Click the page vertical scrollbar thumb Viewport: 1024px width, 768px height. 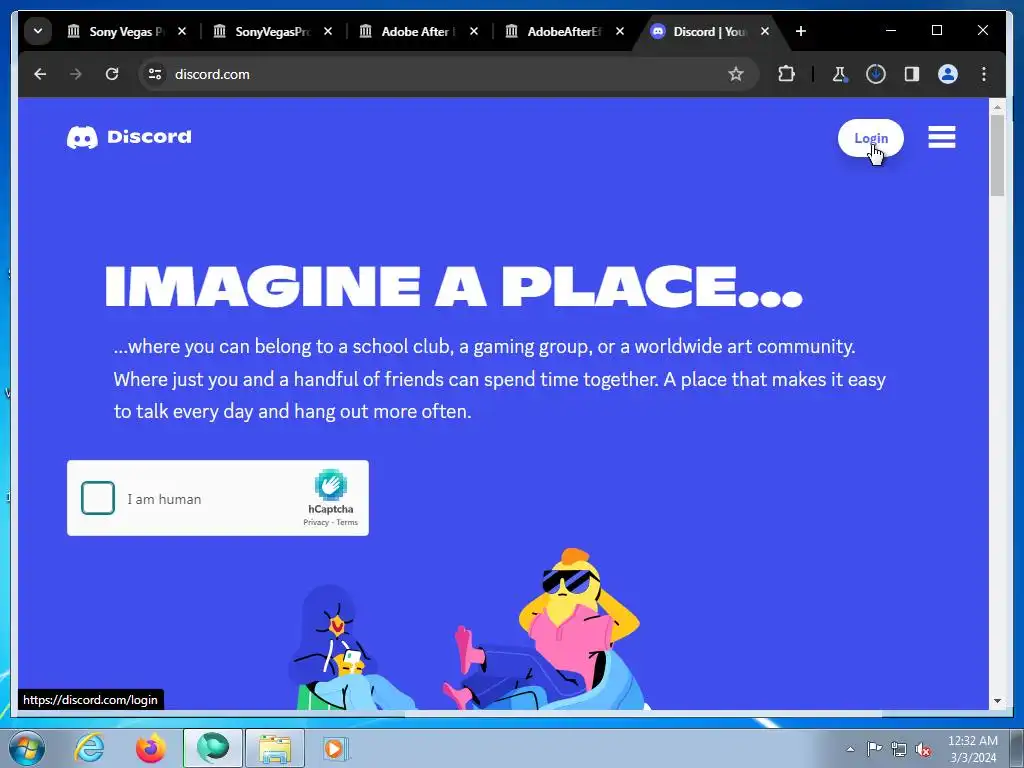pyautogui.click(x=997, y=155)
